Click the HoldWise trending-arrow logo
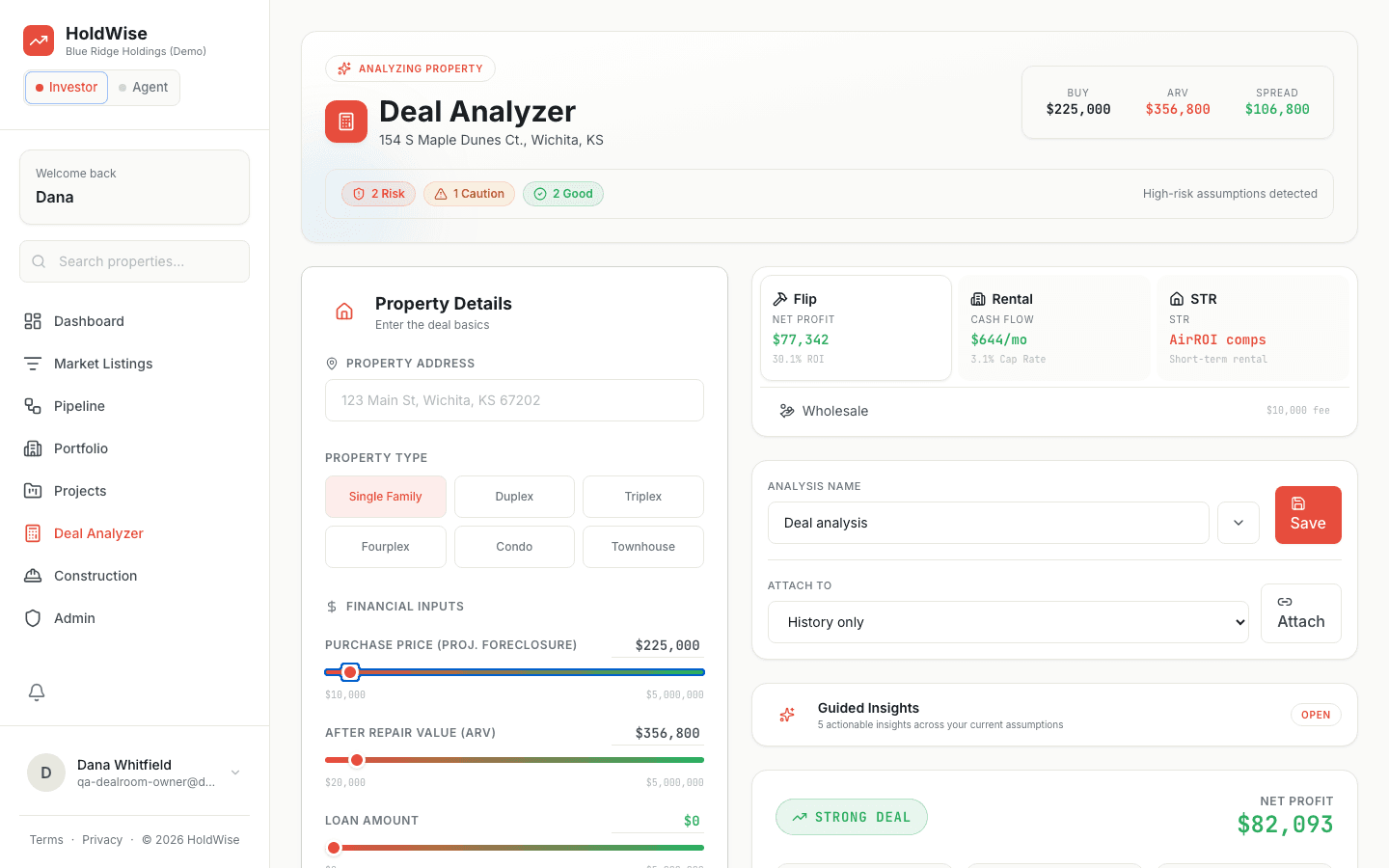This screenshot has width=1389, height=868. tap(39, 41)
